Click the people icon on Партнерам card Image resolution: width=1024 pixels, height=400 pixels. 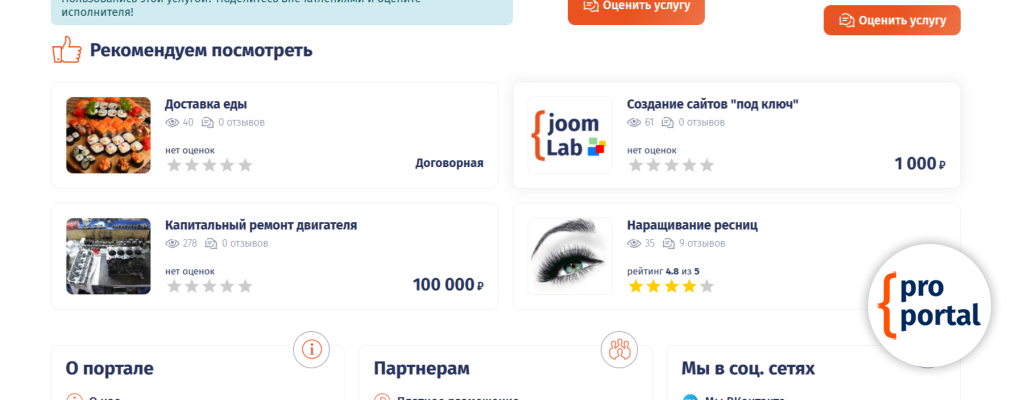pos(619,350)
